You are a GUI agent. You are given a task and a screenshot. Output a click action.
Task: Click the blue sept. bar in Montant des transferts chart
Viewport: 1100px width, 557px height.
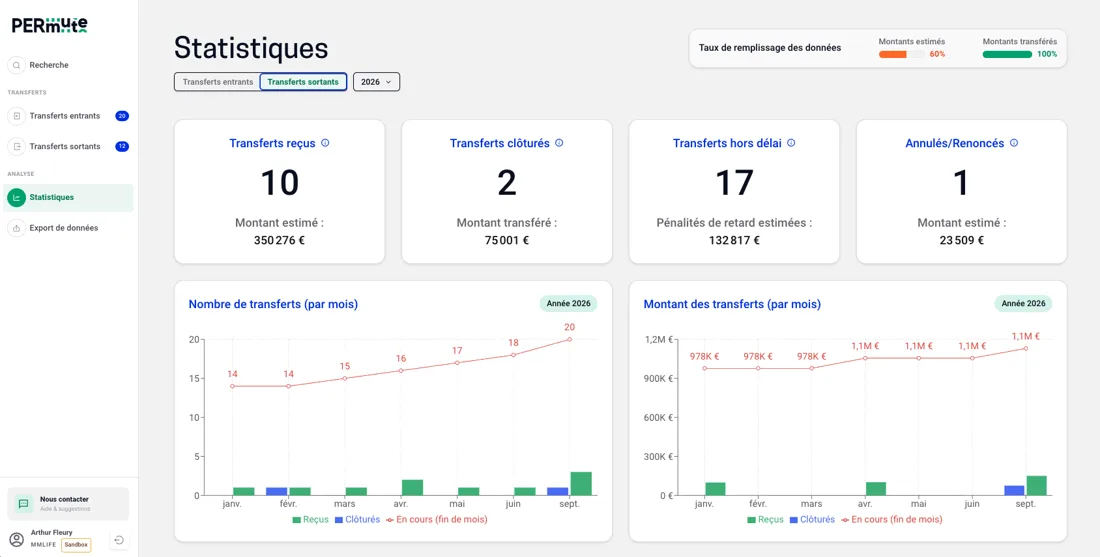click(1014, 490)
